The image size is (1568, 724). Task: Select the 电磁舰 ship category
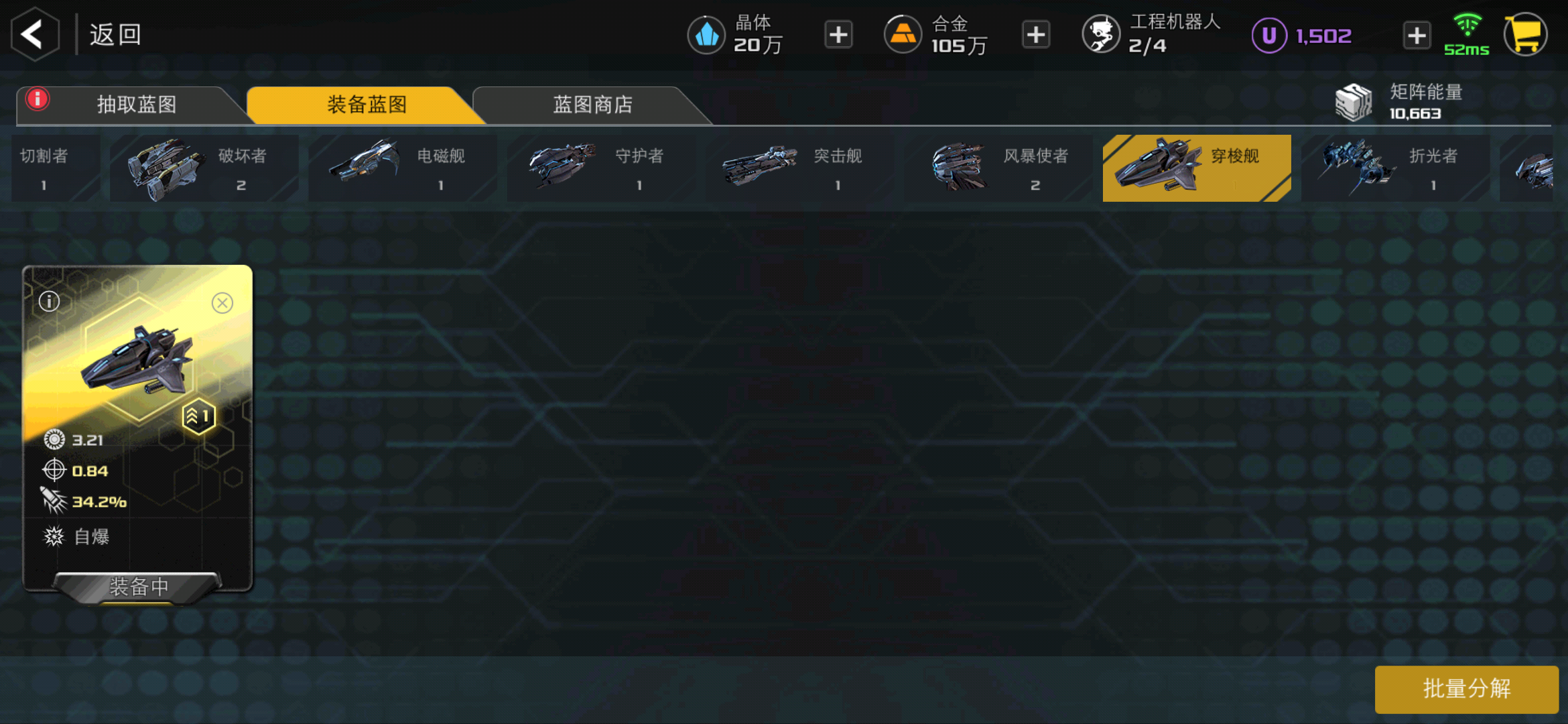click(x=403, y=168)
